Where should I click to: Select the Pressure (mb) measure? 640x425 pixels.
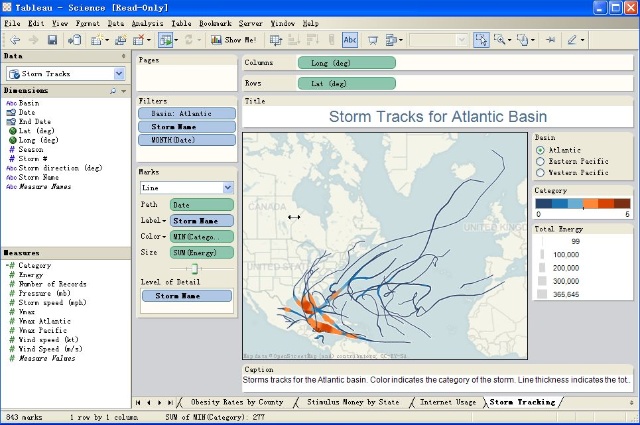44,293
